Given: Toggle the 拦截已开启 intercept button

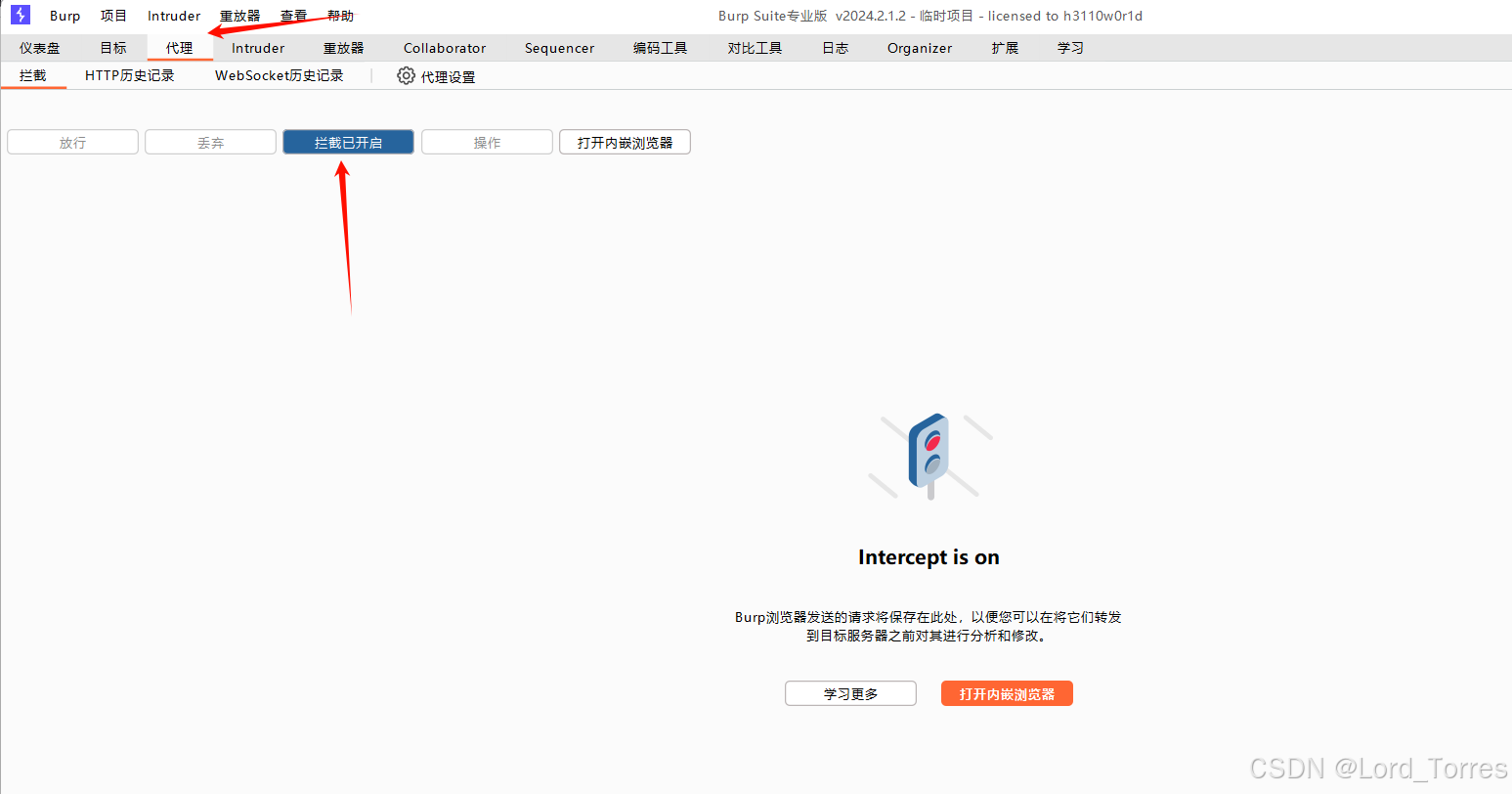Looking at the screenshot, I should coord(348,143).
